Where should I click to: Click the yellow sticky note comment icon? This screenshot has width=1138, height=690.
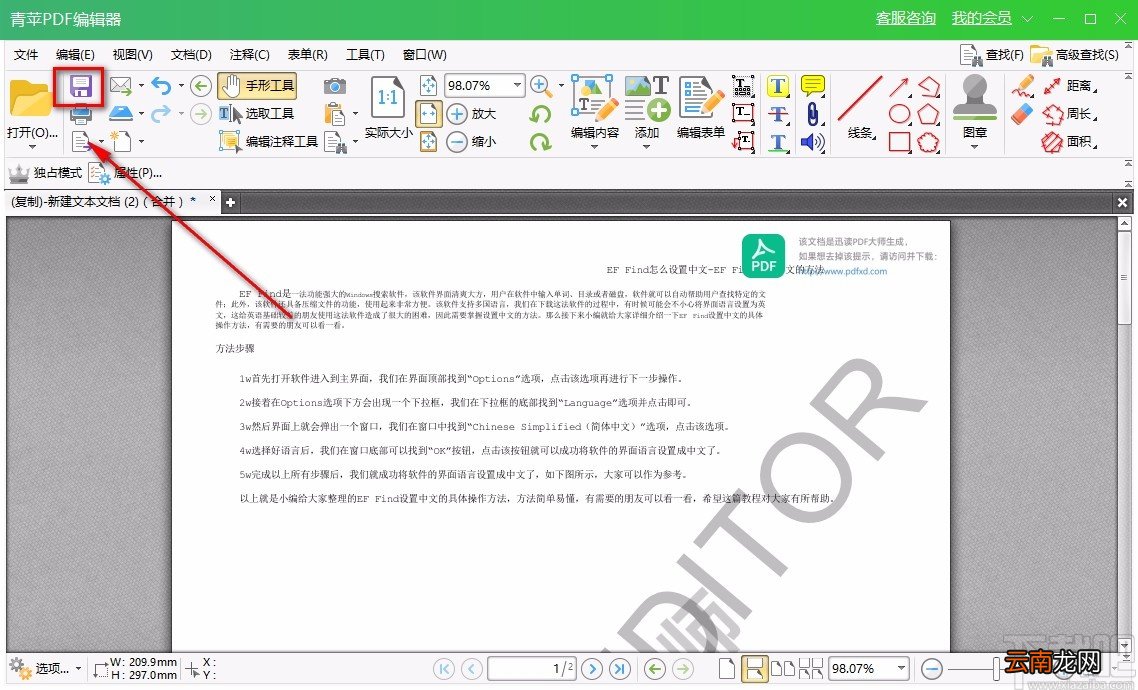point(813,86)
